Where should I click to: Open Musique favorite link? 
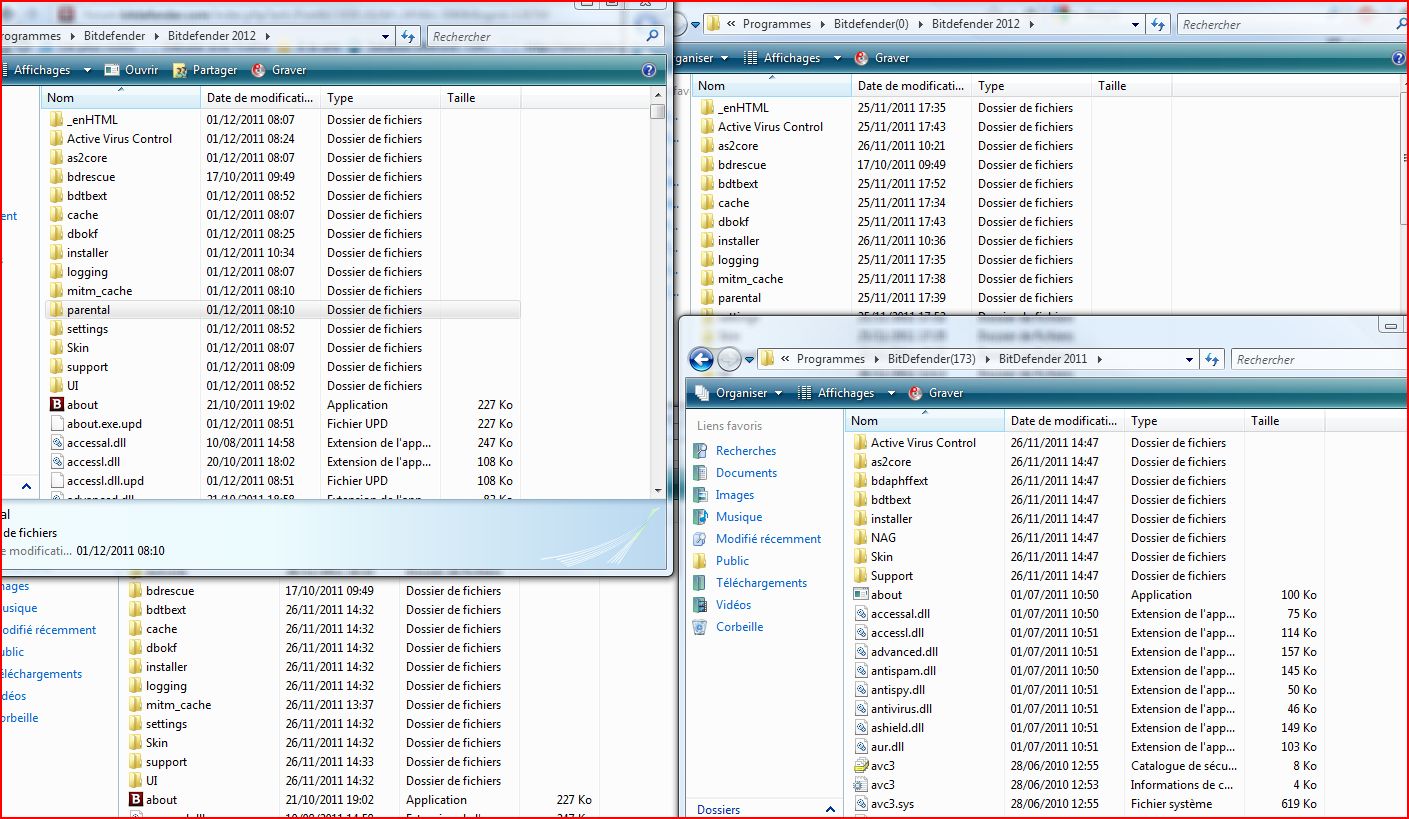pyautogui.click(x=739, y=517)
